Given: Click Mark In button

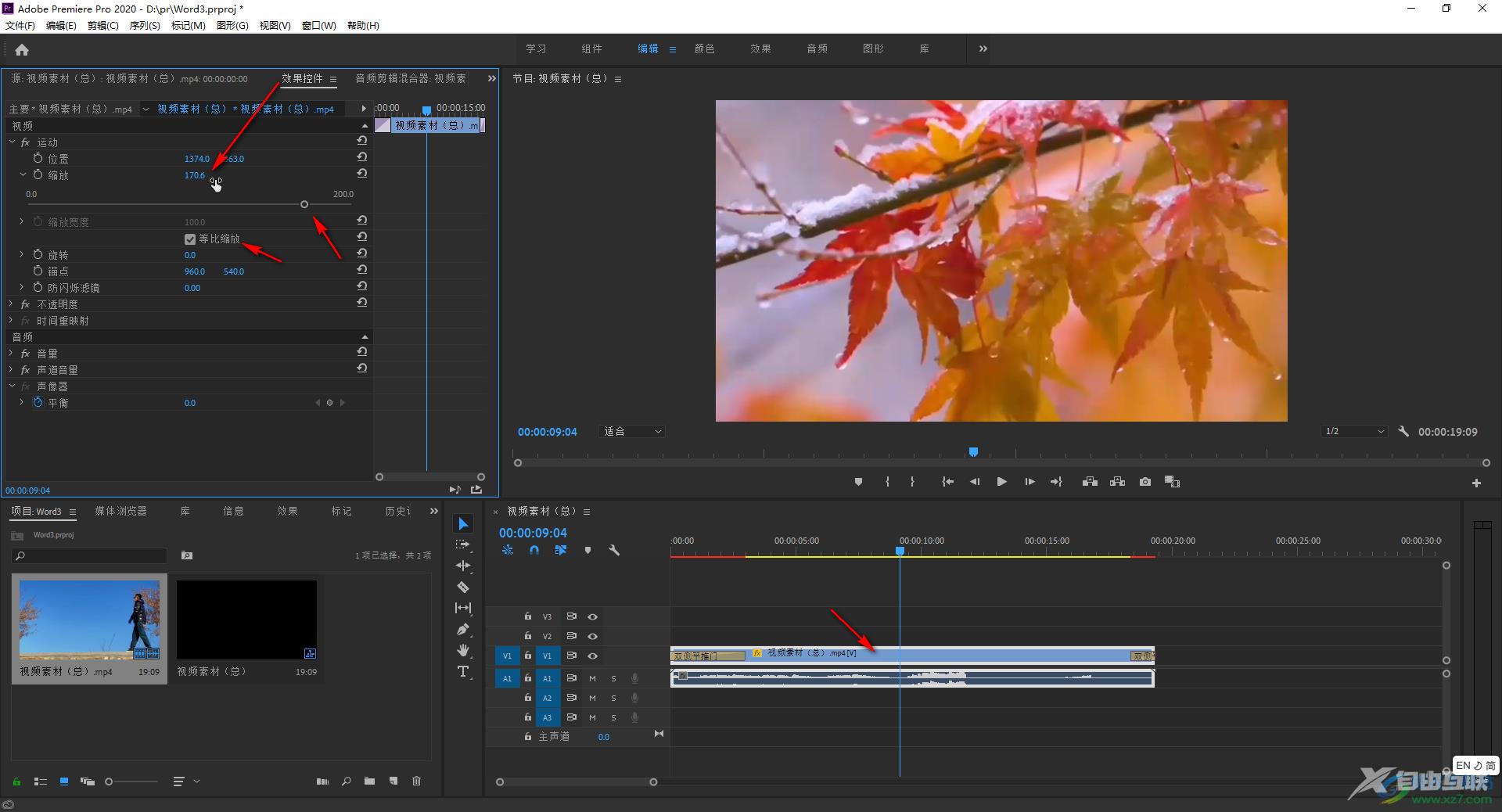Looking at the screenshot, I should [887, 482].
